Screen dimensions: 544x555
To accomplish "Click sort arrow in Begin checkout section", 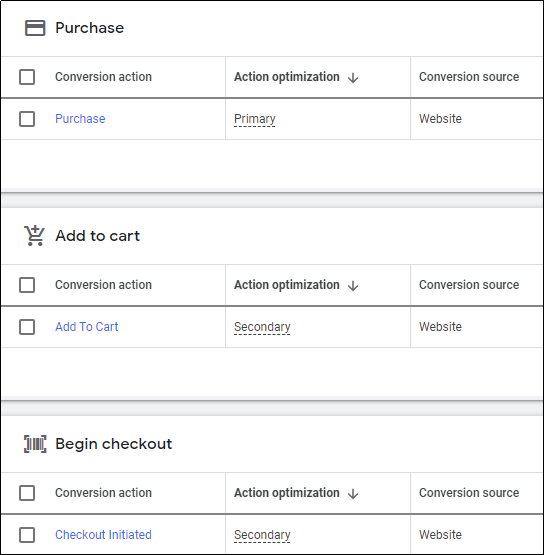I will 353,494.
